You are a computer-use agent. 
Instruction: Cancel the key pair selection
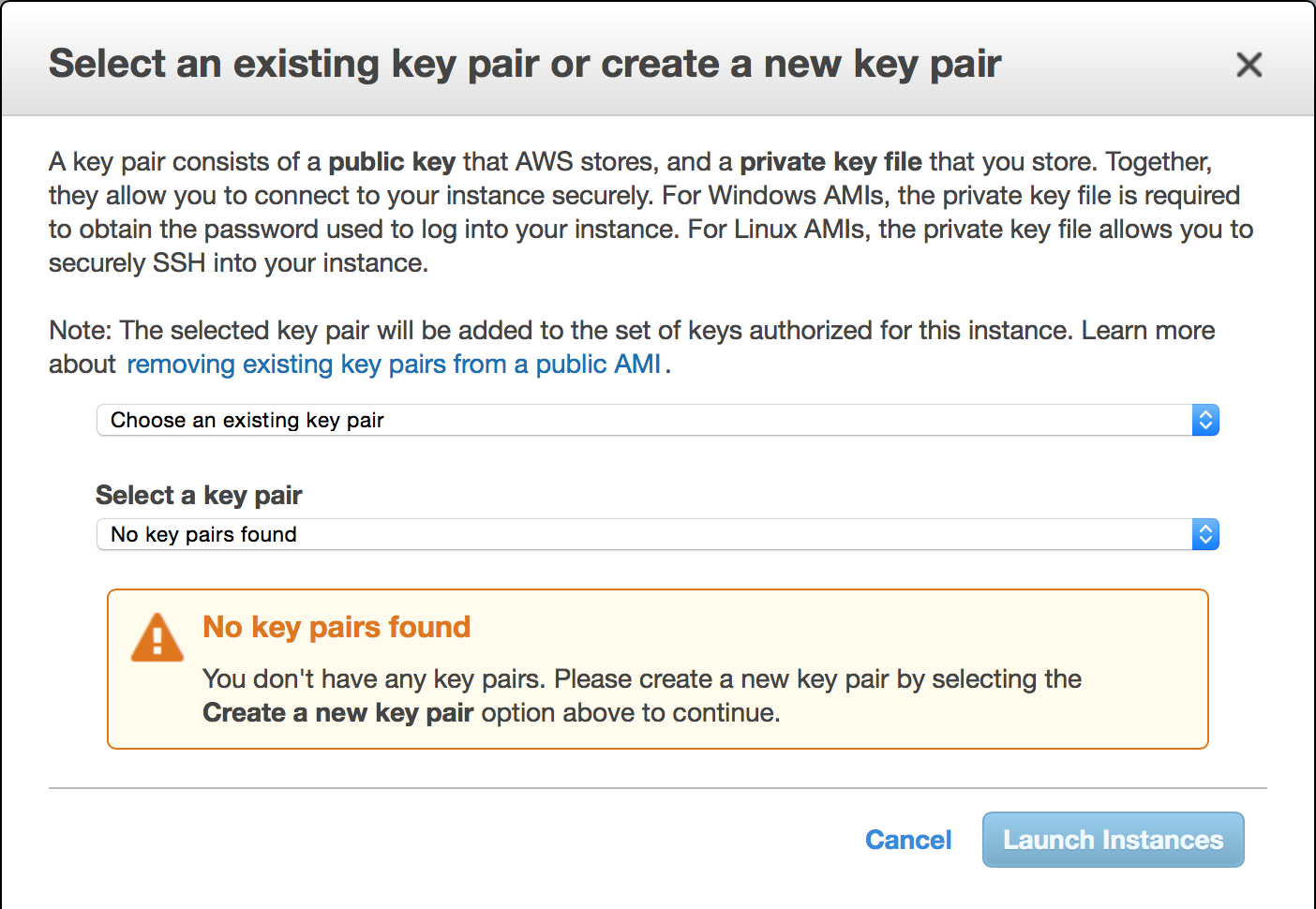(907, 840)
